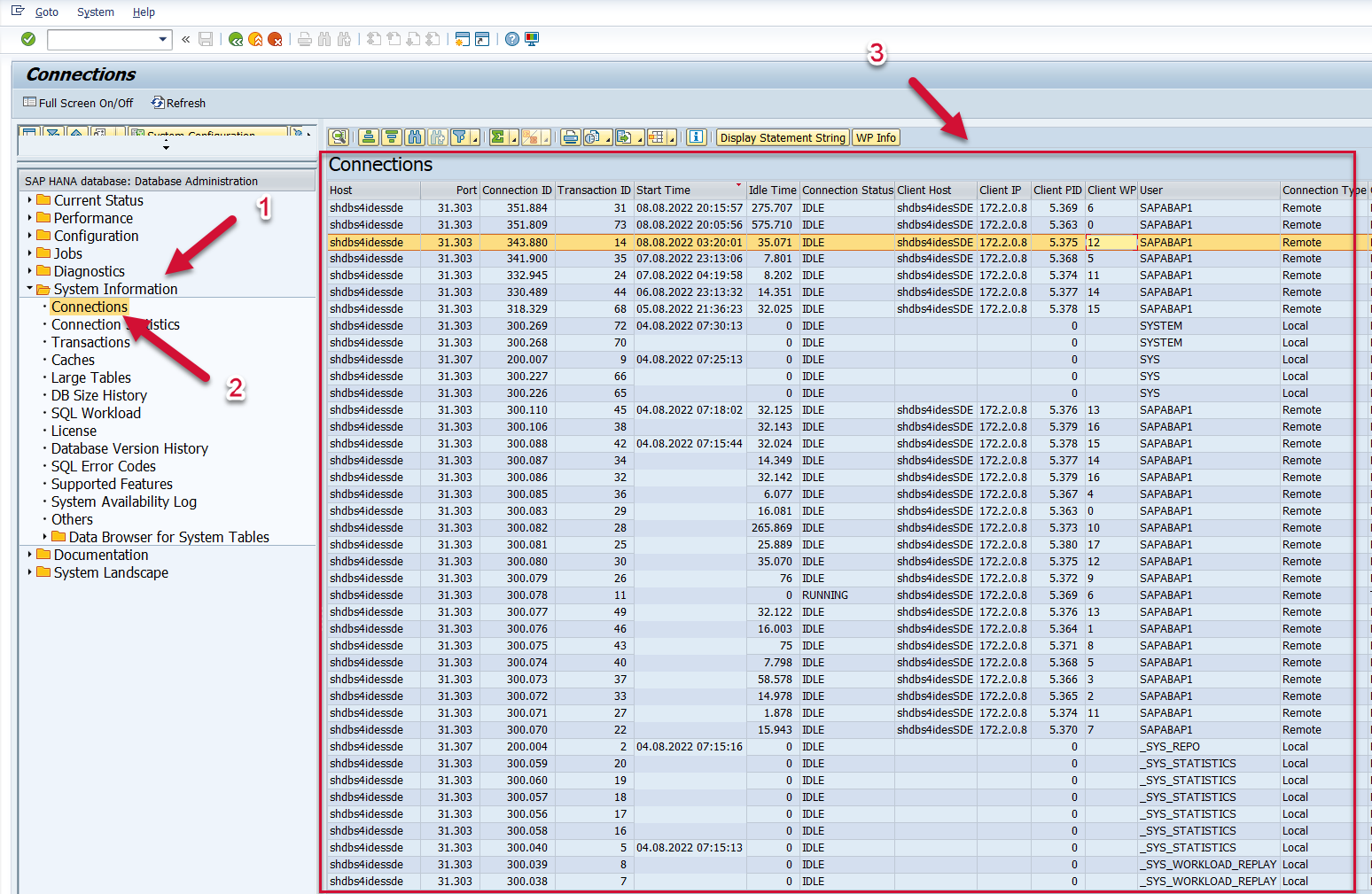Toggle Full Screen On/Off
Image resolution: width=1372 pixels, height=894 pixels.
pyautogui.click(x=78, y=103)
